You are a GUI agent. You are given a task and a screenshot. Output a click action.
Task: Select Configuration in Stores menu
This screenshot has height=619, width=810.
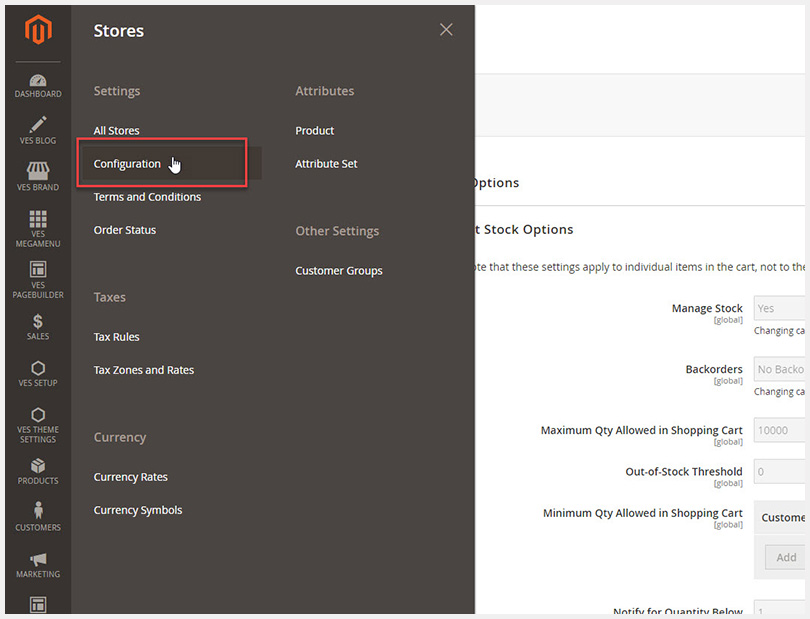(127, 164)
